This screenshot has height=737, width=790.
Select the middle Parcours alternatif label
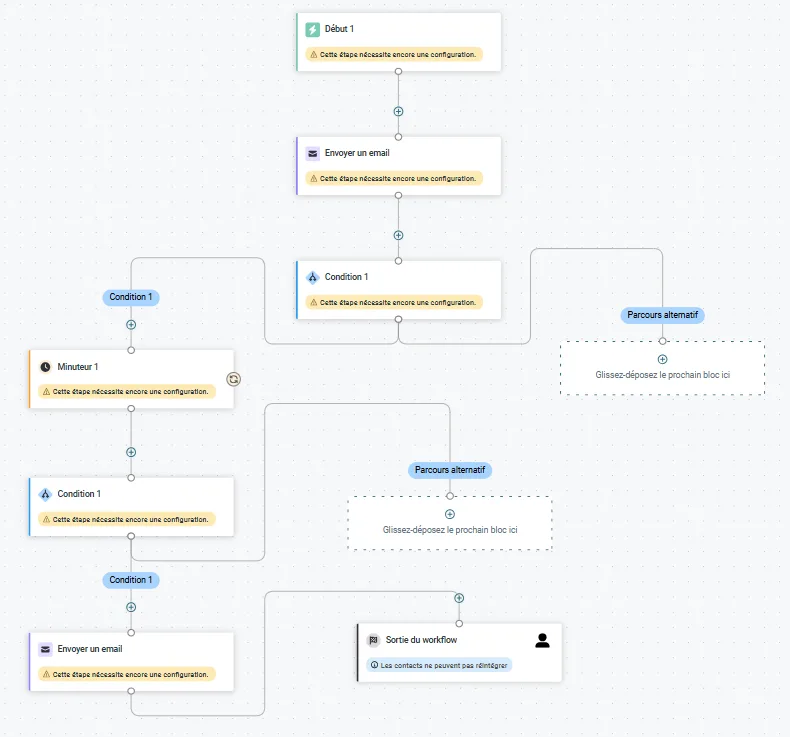click(x=450, y=470)
